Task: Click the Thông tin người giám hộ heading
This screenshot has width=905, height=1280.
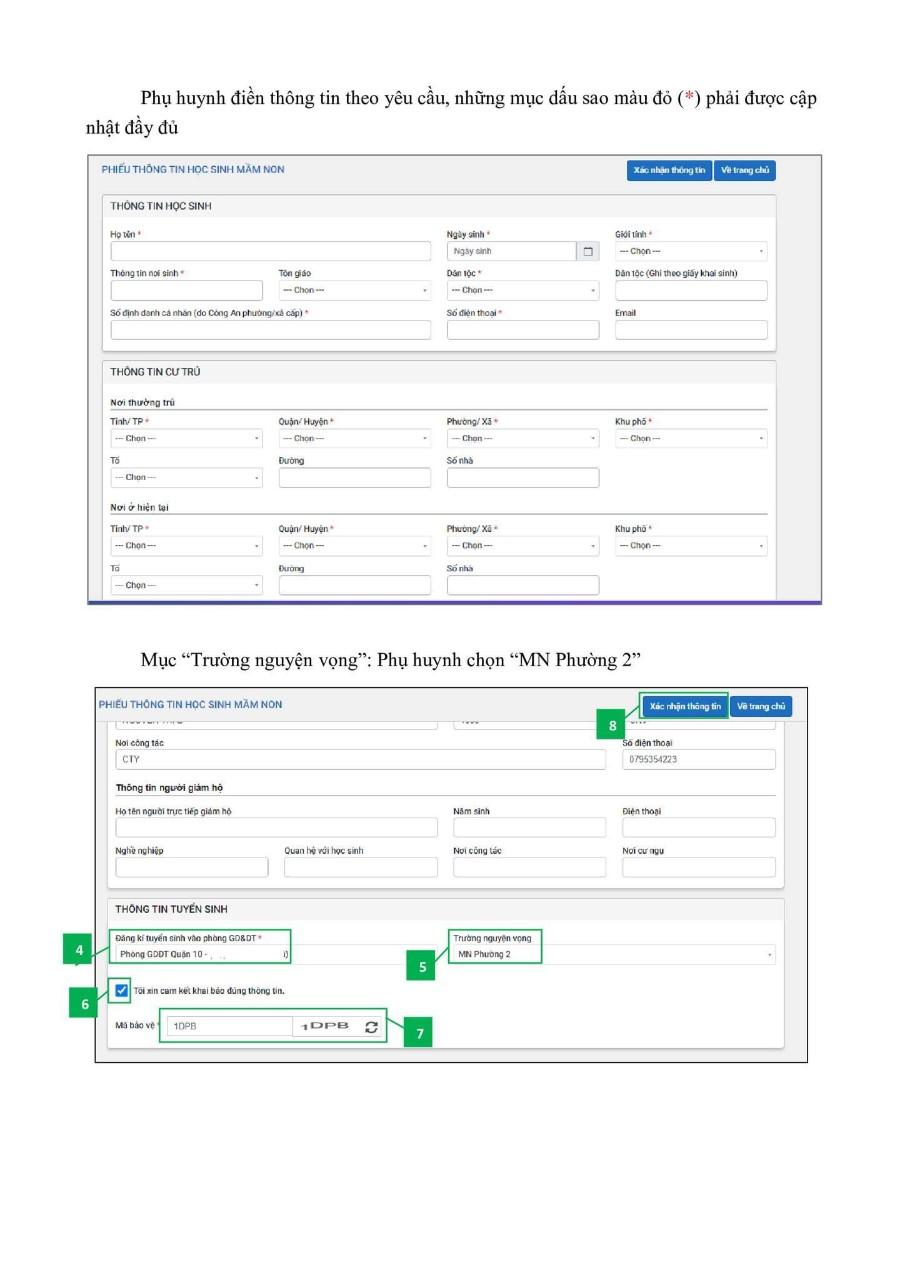Action: click(x=169, y=788)
